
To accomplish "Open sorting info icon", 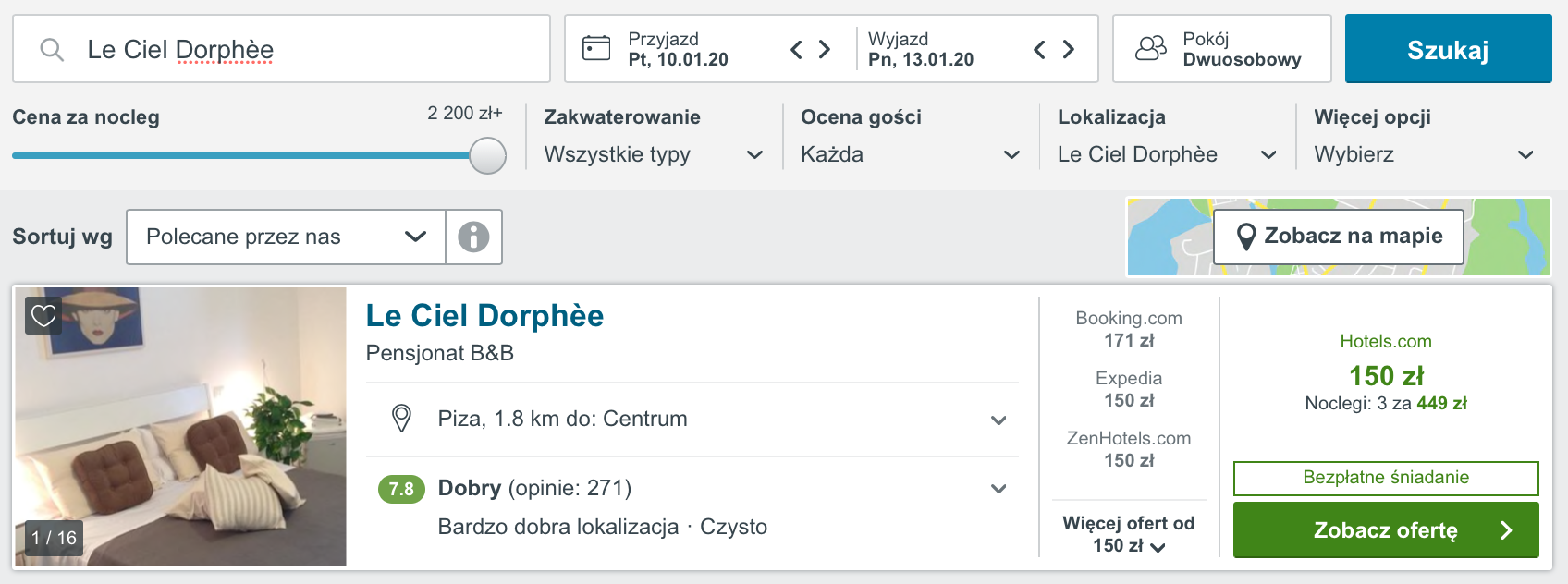I will click(x=473, y=237).
